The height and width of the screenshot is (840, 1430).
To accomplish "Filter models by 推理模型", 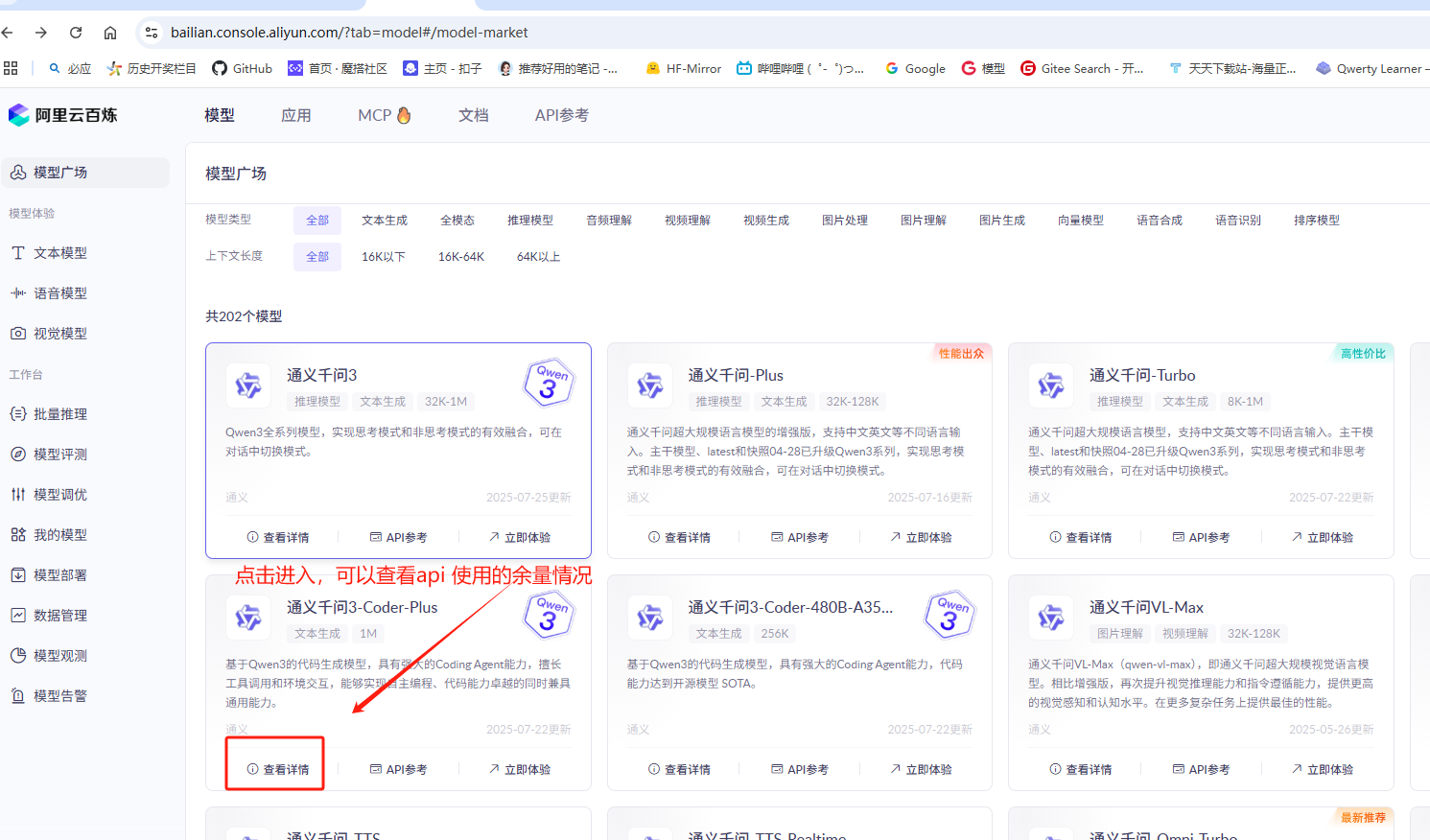I will [x=530, y=221].
